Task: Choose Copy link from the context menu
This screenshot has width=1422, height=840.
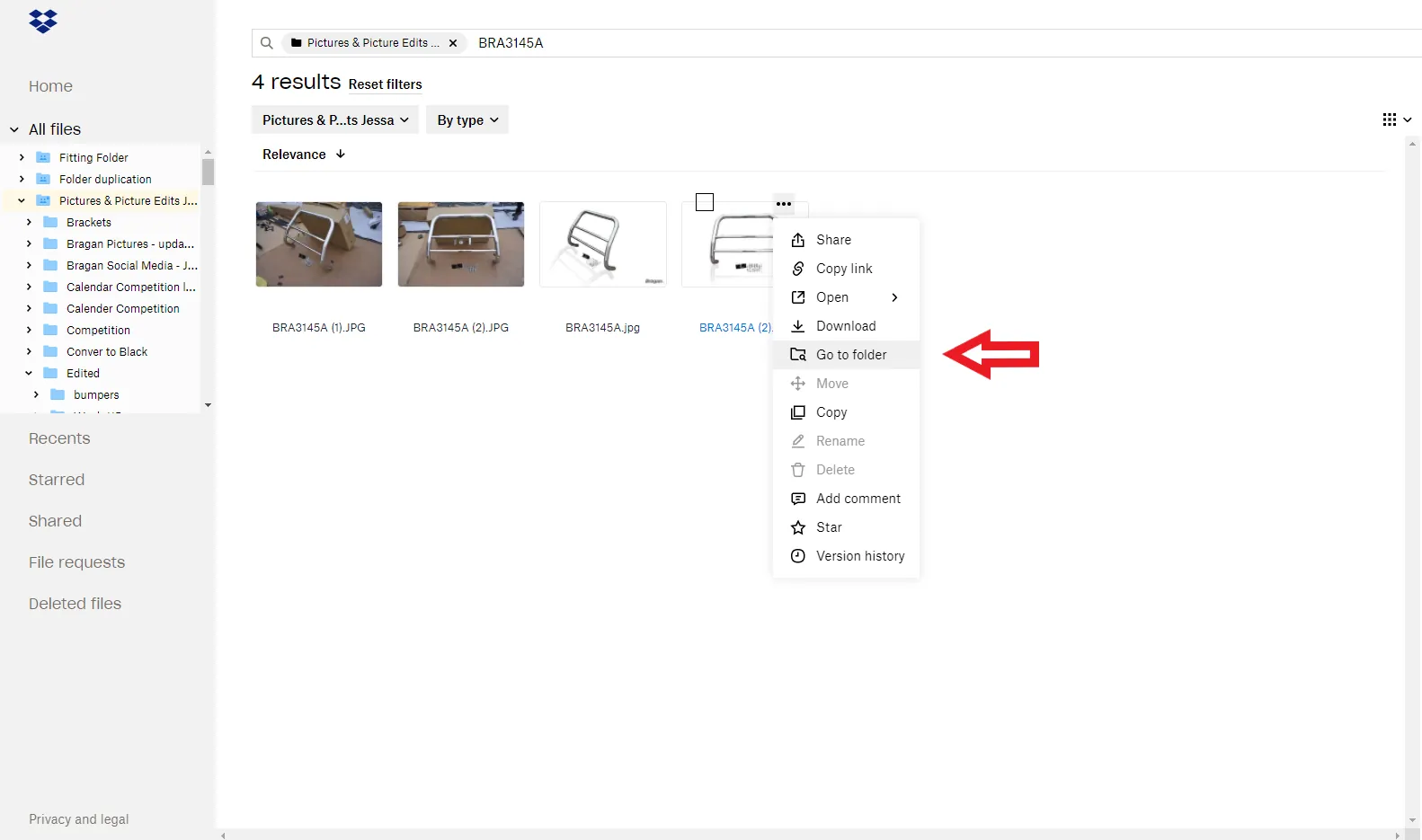Action: coord(846,269)
